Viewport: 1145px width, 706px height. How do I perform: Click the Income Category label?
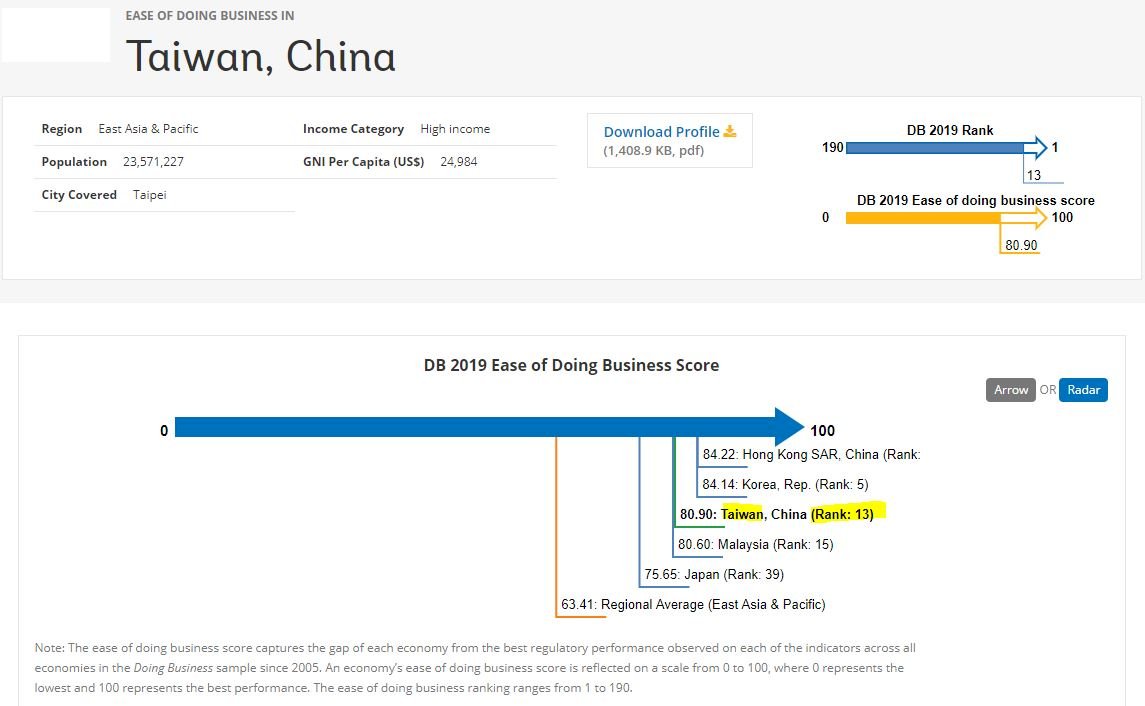[353, 128]
